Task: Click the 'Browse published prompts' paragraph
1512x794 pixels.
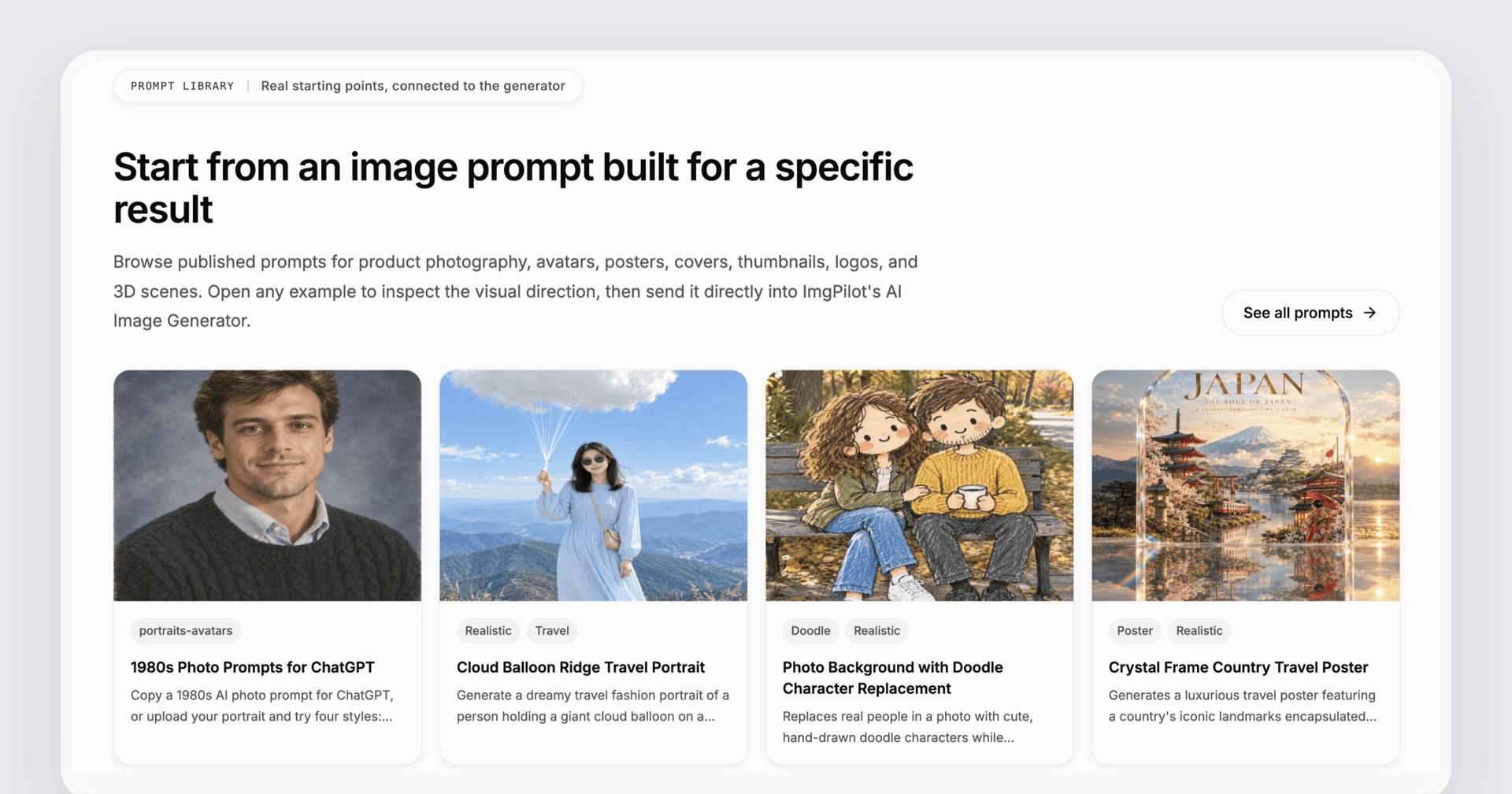Action: pyautogui.click(x=516, y=291)
